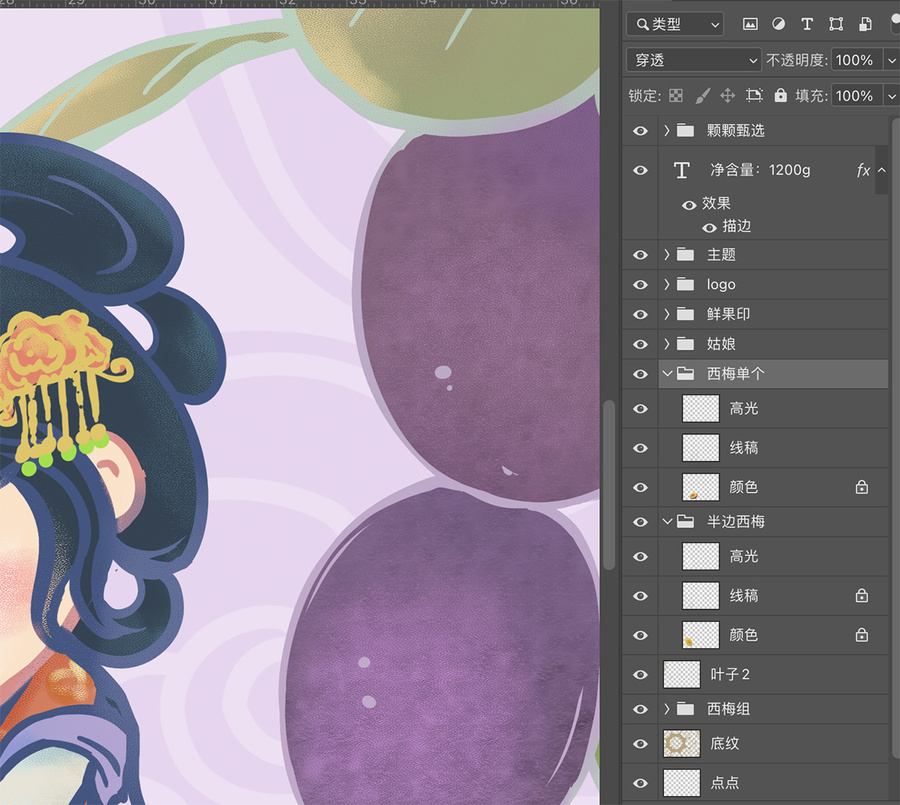Click the lock position move icon
The width and height of the screenshot is (900, 805).
[728, 95]
